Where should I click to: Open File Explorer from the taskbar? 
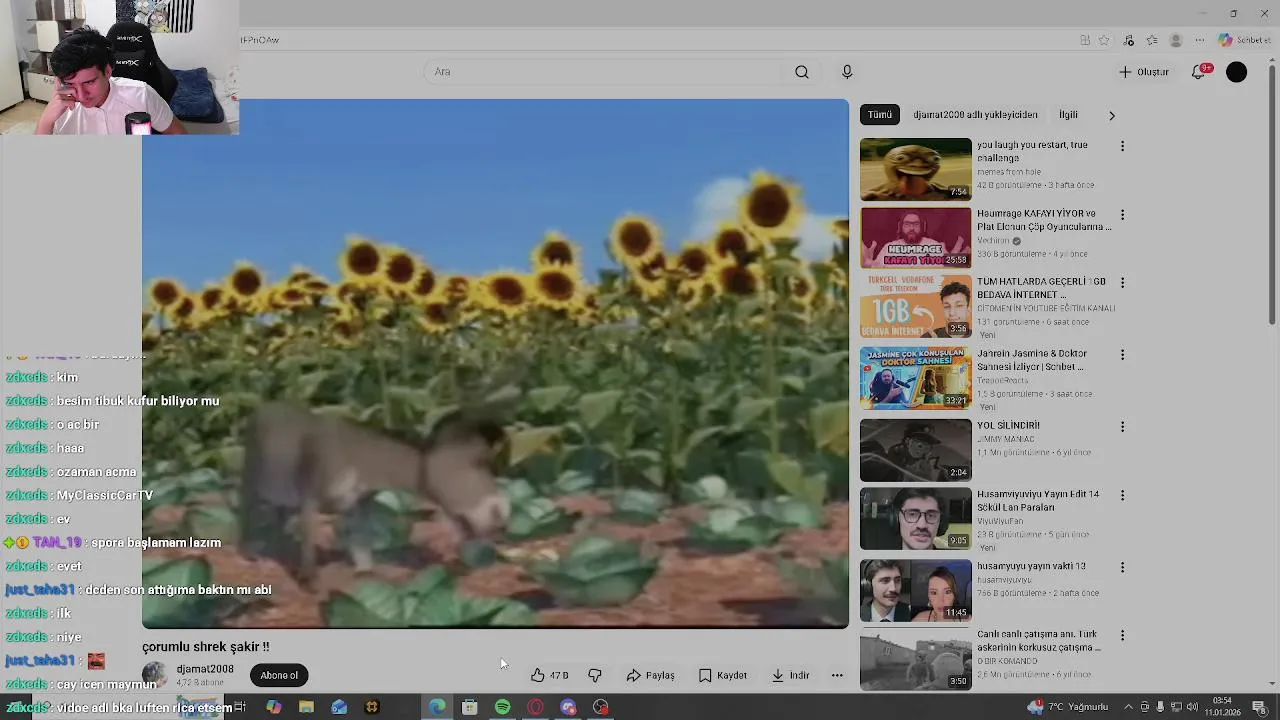[x=306, y=707]
